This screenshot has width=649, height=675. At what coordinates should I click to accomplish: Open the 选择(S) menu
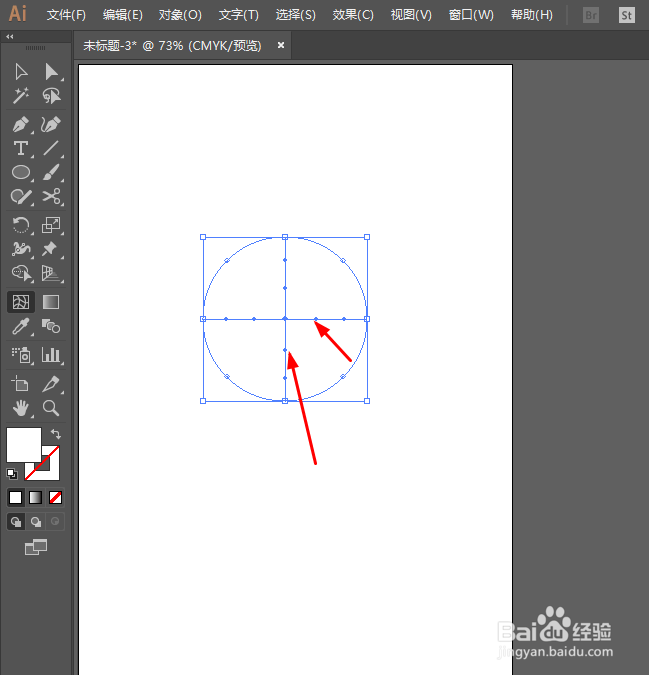point(296,15)
